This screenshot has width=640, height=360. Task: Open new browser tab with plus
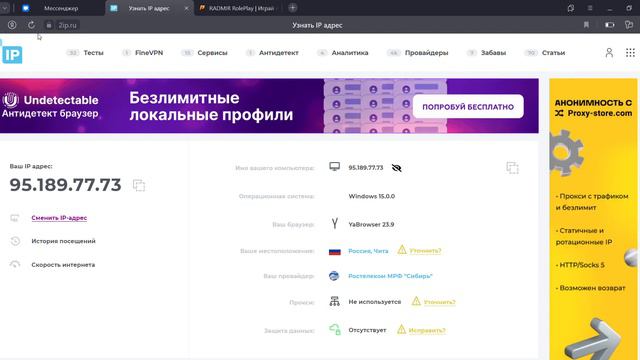[292, 8]
